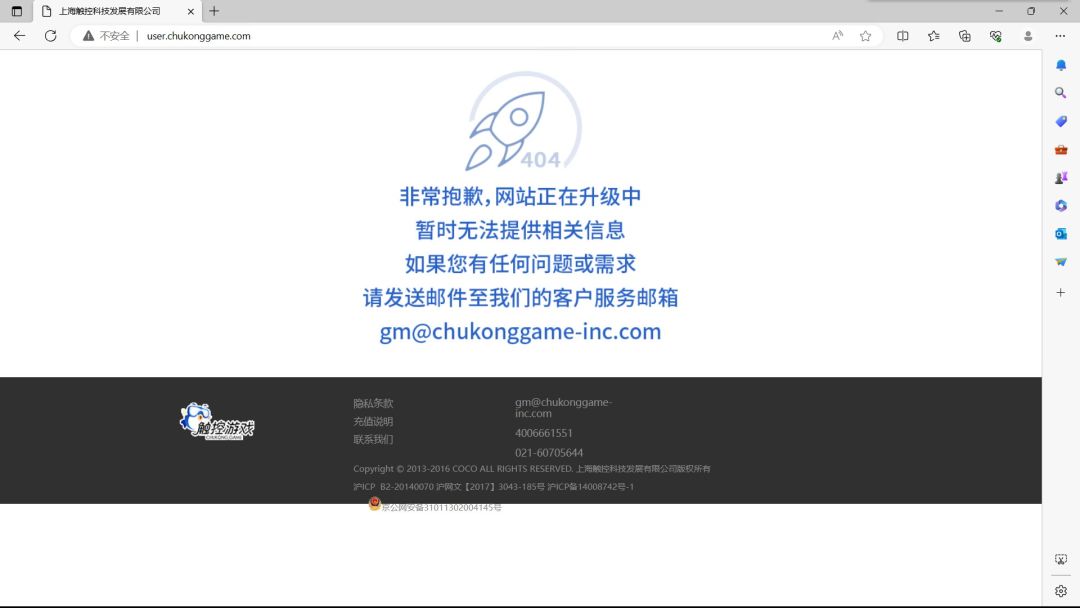Viewport: 1080px width, 608px height.
Task: Click the heading 非常抱歉,网站正在升级中
Action: tap(520, 197)
